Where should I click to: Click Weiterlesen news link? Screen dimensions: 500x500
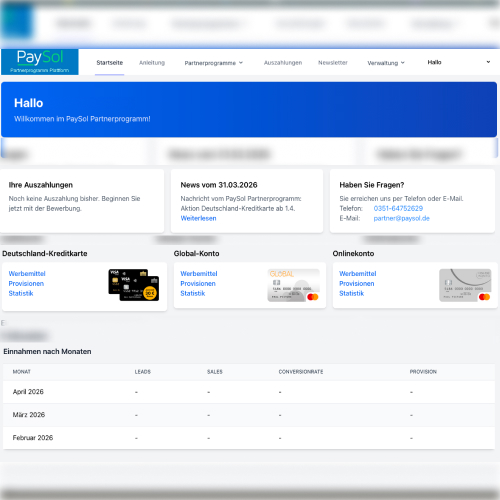click(x=198, y=218)
